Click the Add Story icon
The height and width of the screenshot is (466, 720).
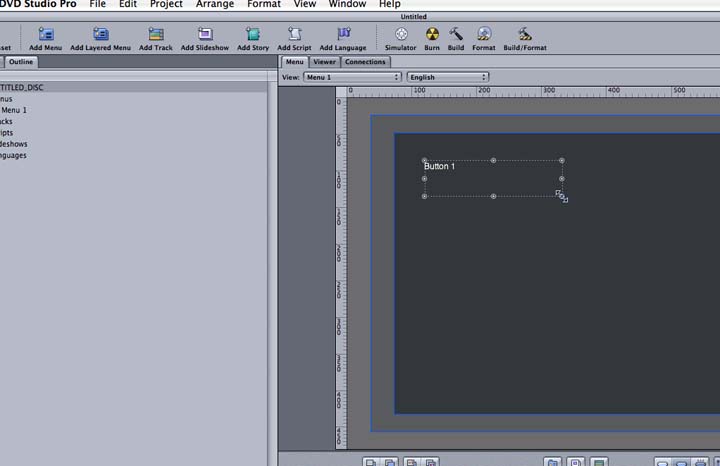(x=253, y=35)
